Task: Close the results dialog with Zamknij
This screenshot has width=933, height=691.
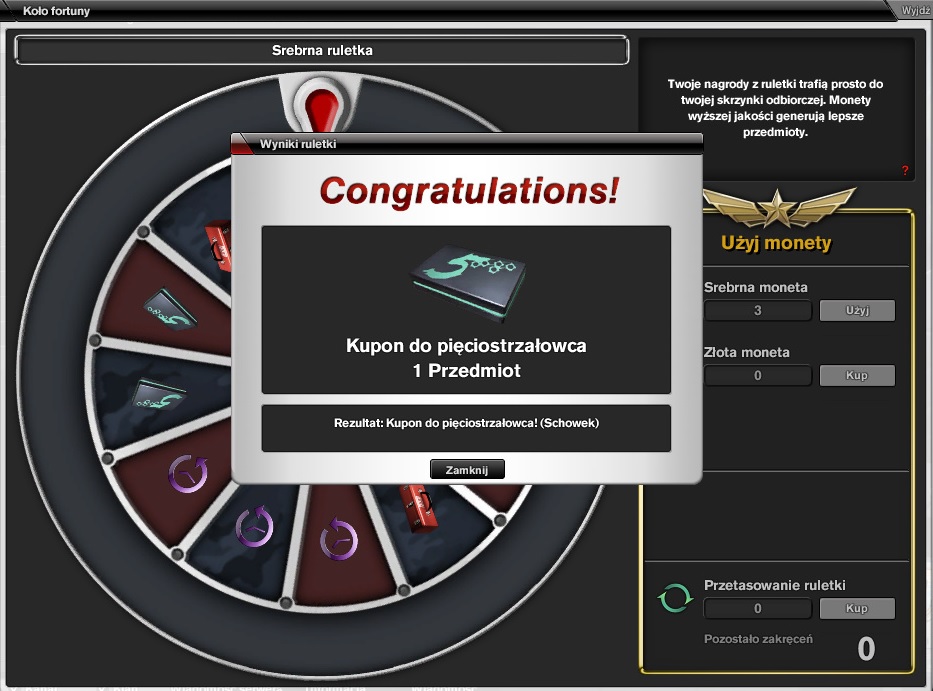Action: pyautogui.click(x=467, y=470)
